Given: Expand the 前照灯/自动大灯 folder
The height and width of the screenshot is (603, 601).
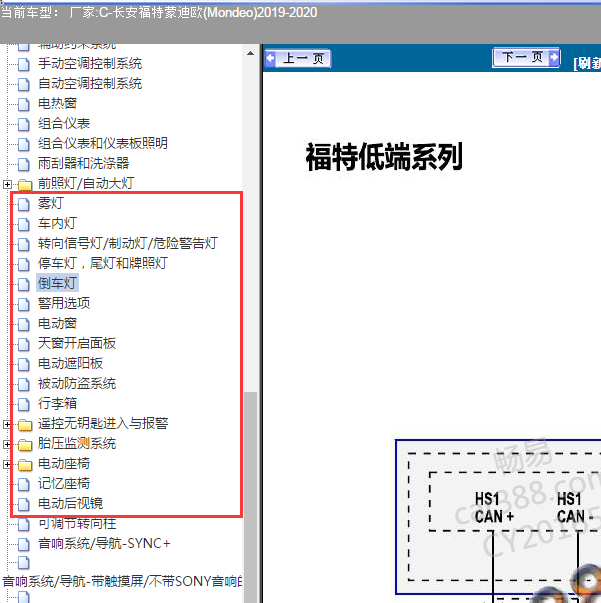Looking at the screenshot, I should [7, 184].
